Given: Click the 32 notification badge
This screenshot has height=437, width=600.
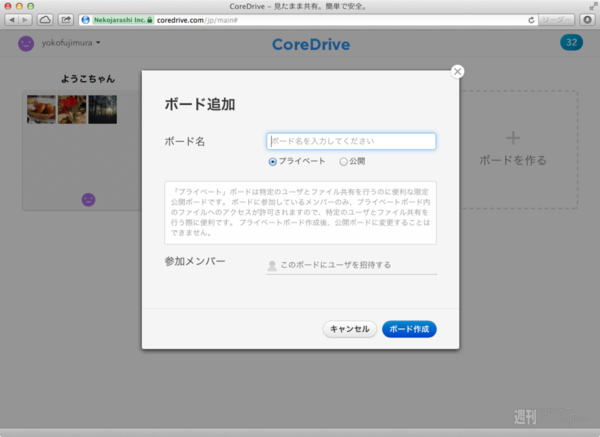Looking at the screenshot, I should tap(571, 42).
